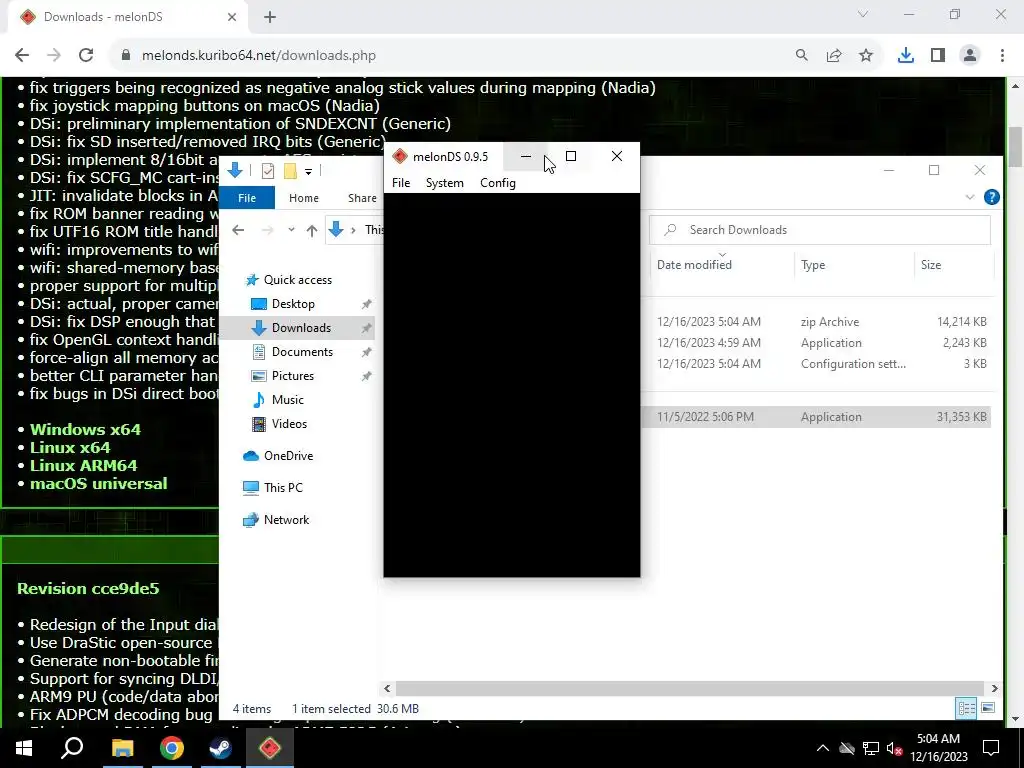This screenshot has height=768, width=1024.
Task: Click the macOS universal download link
Action: [x=99, y=484]
